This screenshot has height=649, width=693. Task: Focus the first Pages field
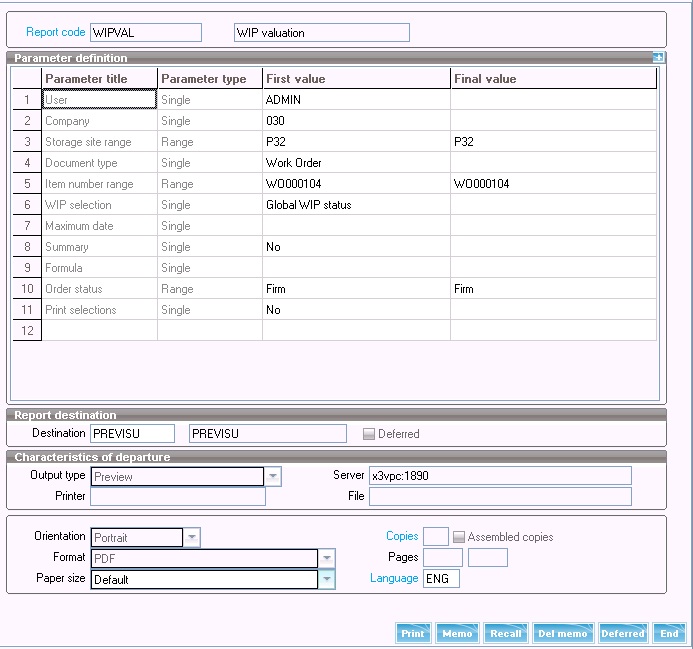pos(443,557)
